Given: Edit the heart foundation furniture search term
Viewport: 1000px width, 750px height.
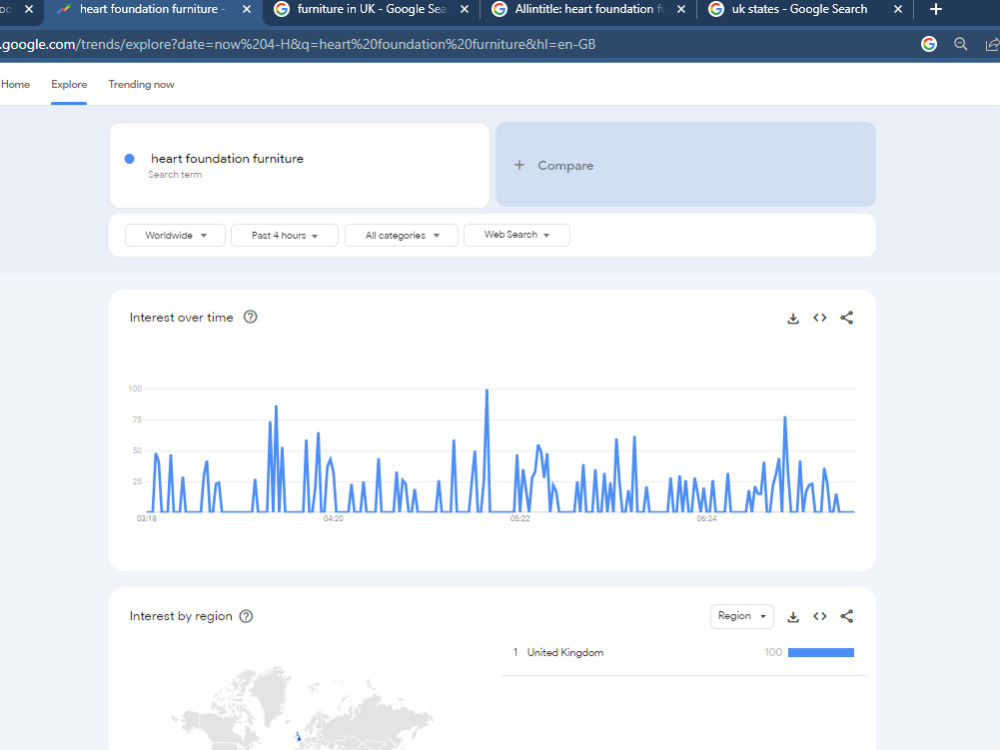Looking at the screenshot, I should [x=227, y=158].
